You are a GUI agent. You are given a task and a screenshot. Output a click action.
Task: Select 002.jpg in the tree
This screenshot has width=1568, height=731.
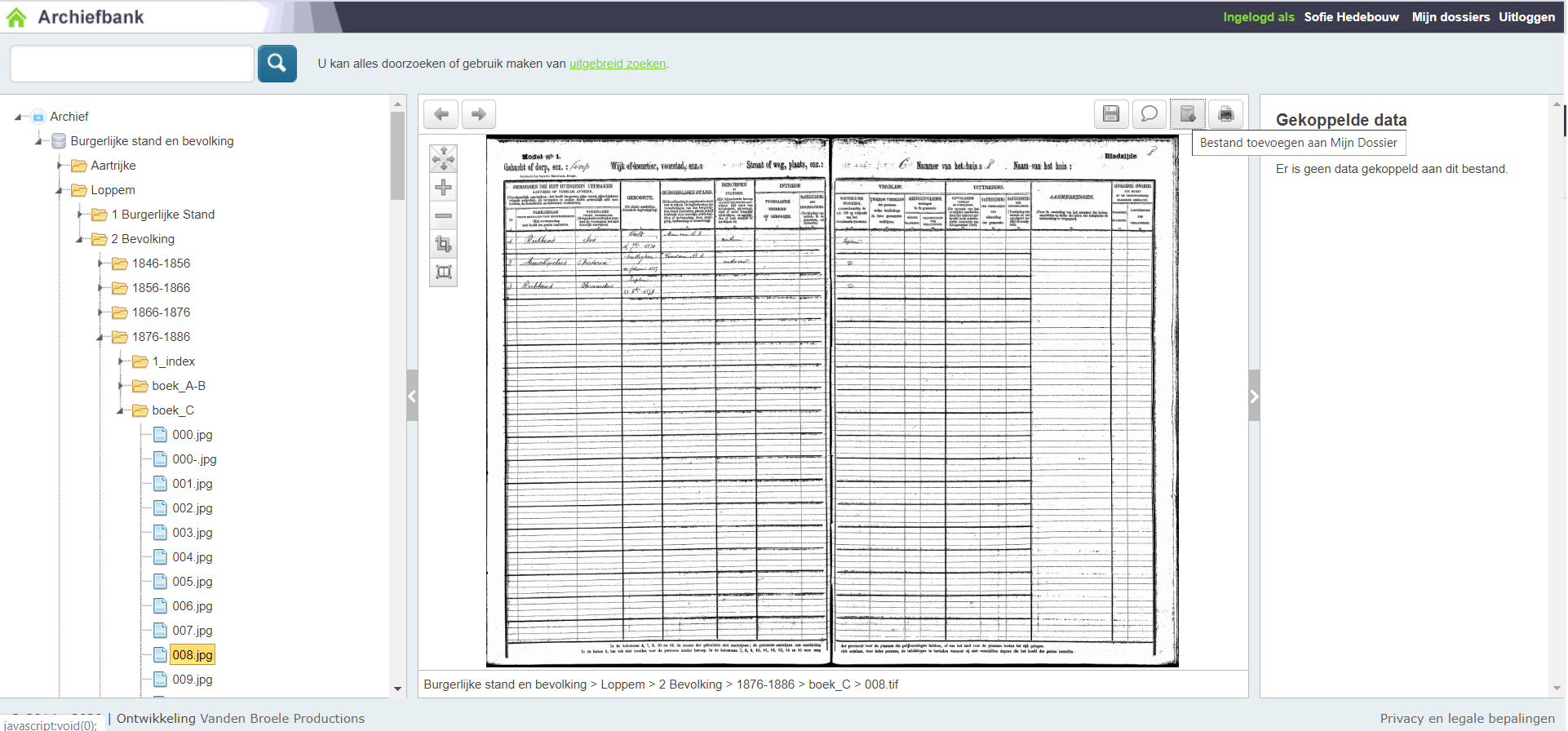pyautogui.click(x=193, y=508)
